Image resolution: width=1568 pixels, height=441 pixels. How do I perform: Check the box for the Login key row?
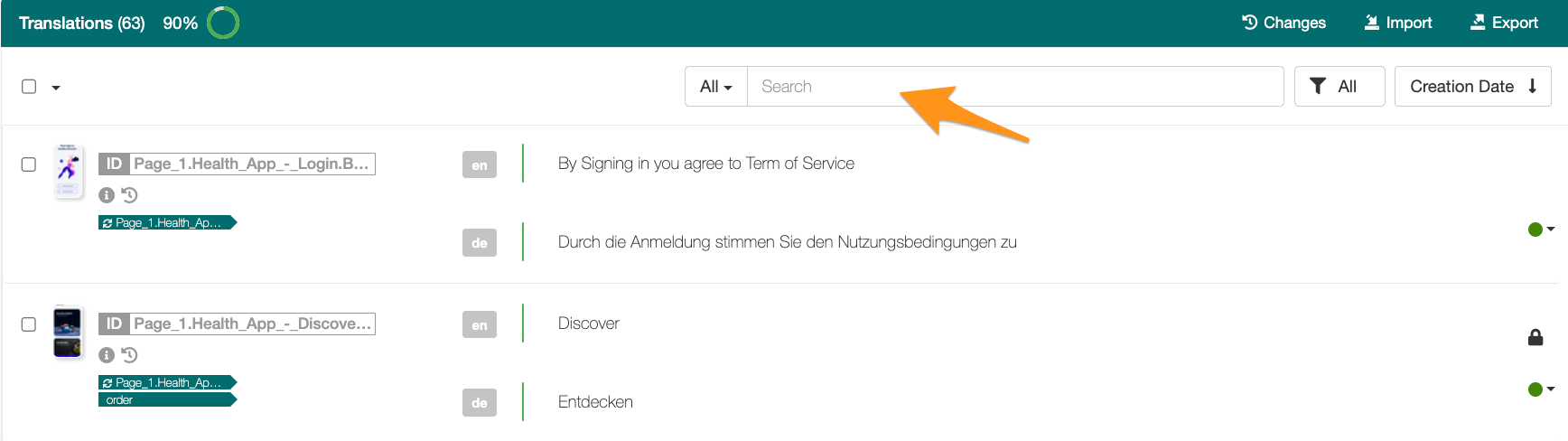click(29, 164)
